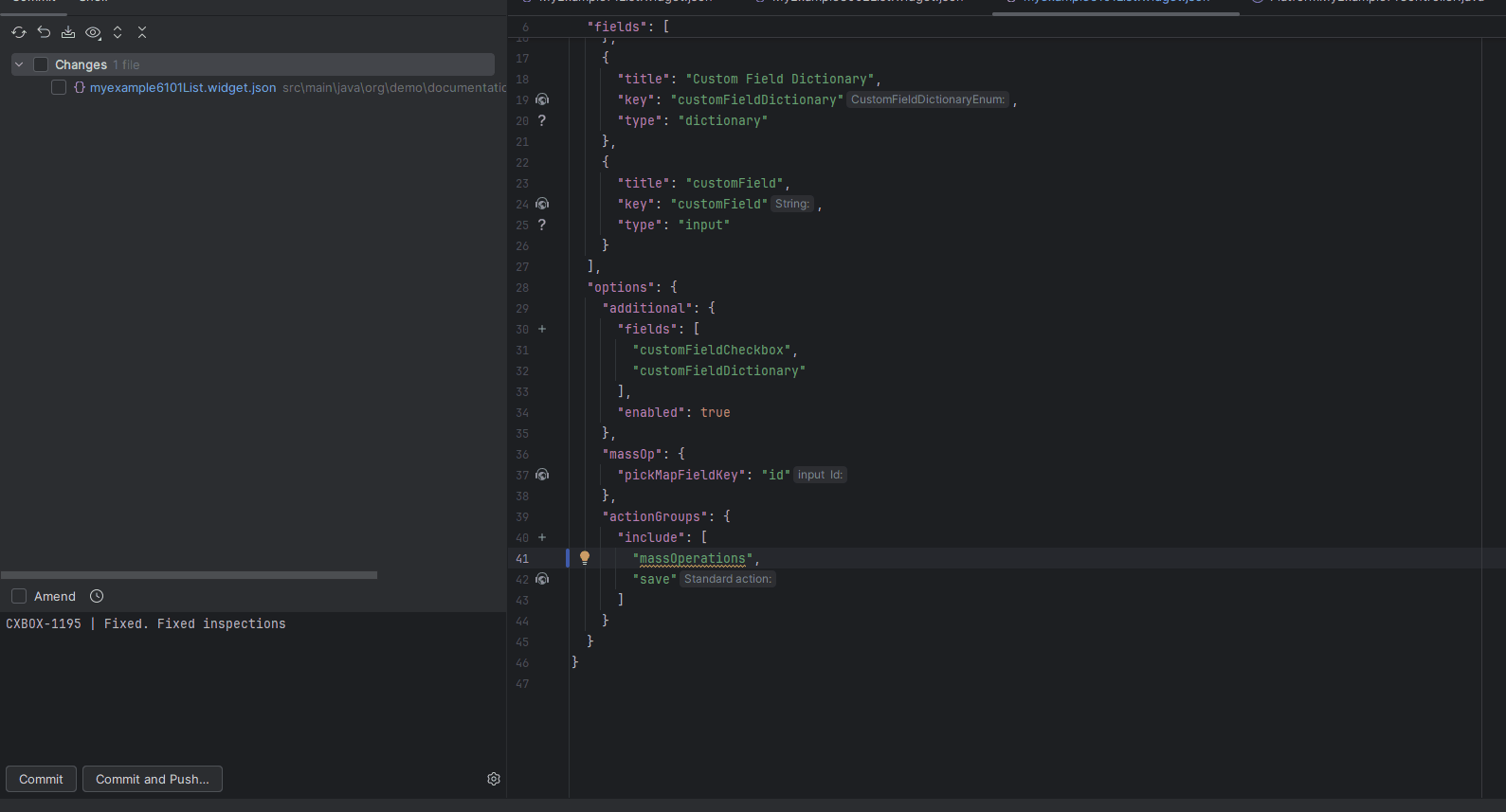The image size is (1506, 812).
Task: Check the myexample6101List.widget.json file checkbox
Action: [x=59, y=87]
